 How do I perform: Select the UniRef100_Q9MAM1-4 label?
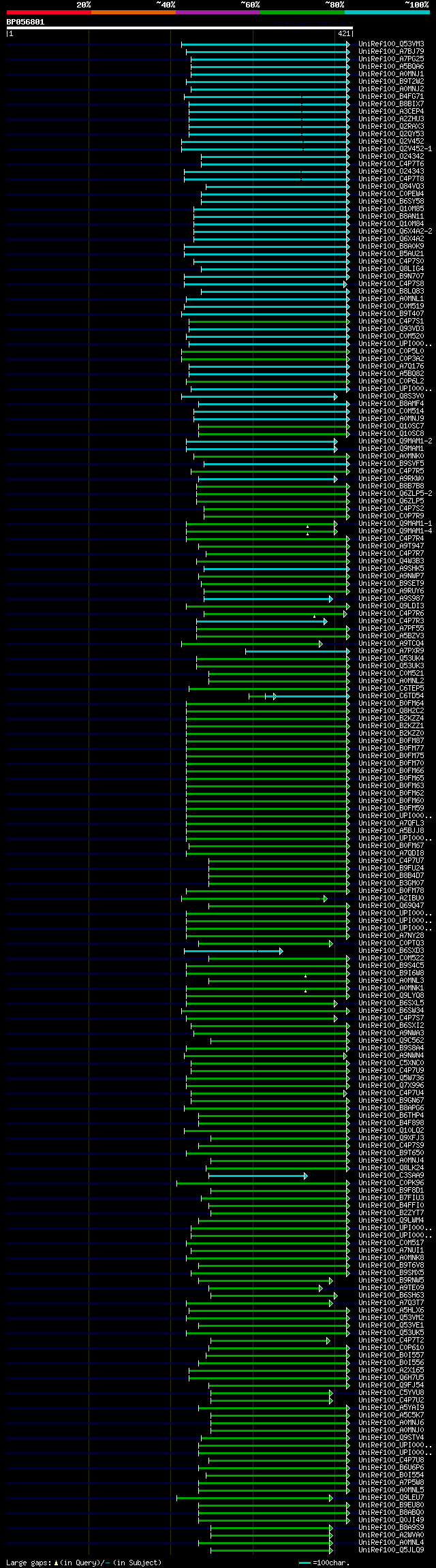[x=395, y=531]
